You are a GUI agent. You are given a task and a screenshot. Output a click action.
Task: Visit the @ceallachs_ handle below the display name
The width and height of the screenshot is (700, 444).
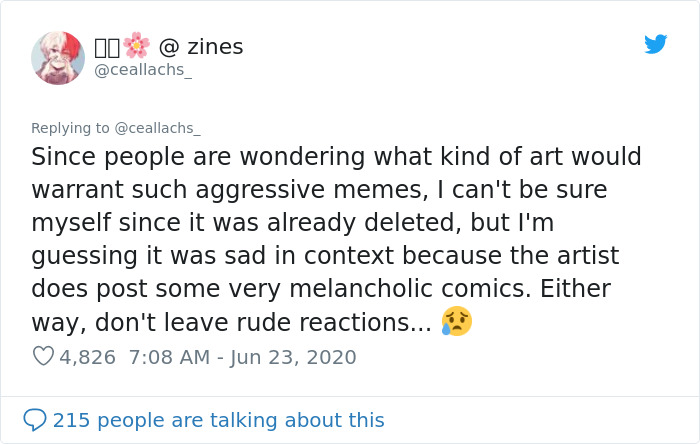pos(143,70)
